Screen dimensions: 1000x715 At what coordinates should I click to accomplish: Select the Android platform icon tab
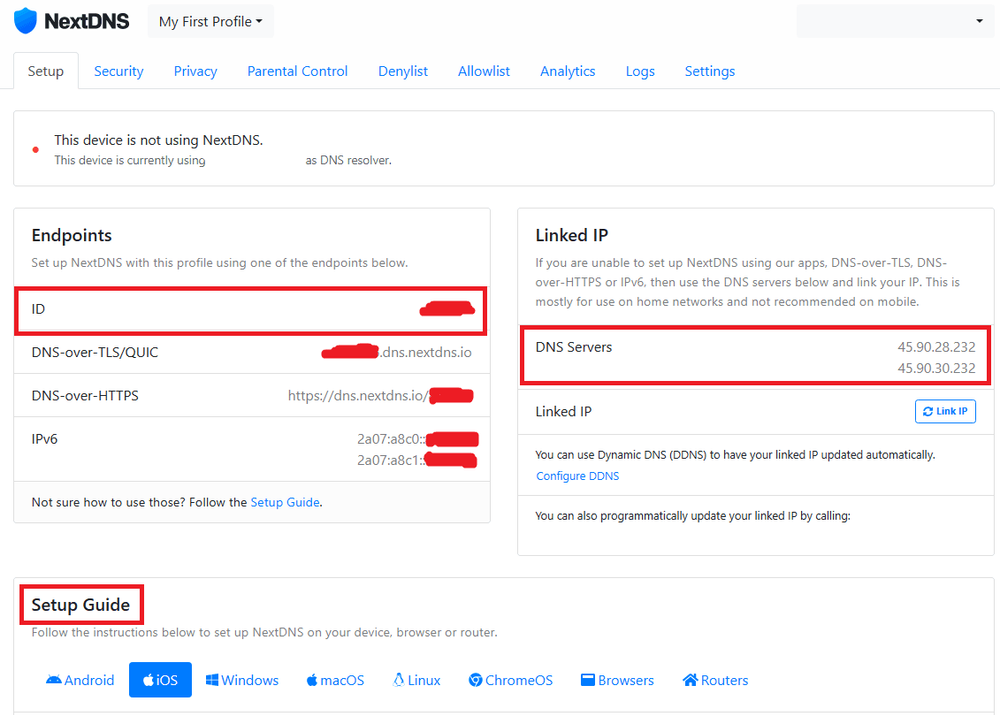[80, 680]
